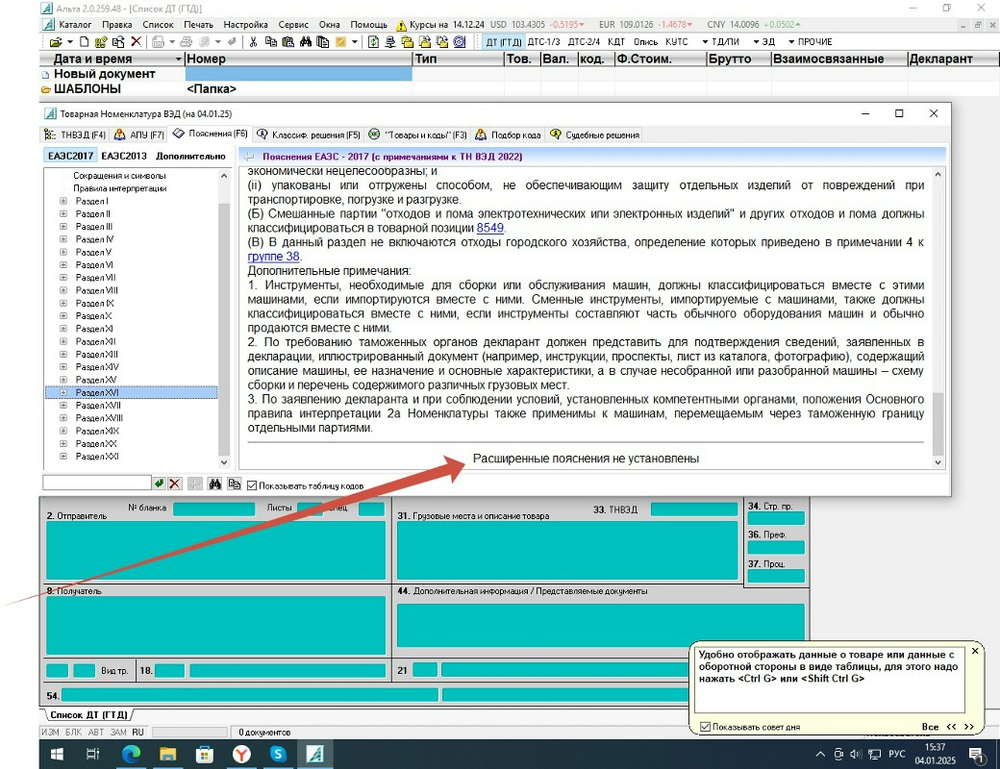Click the binoculars find icon in main toolbar

click(x=305, y=42)
